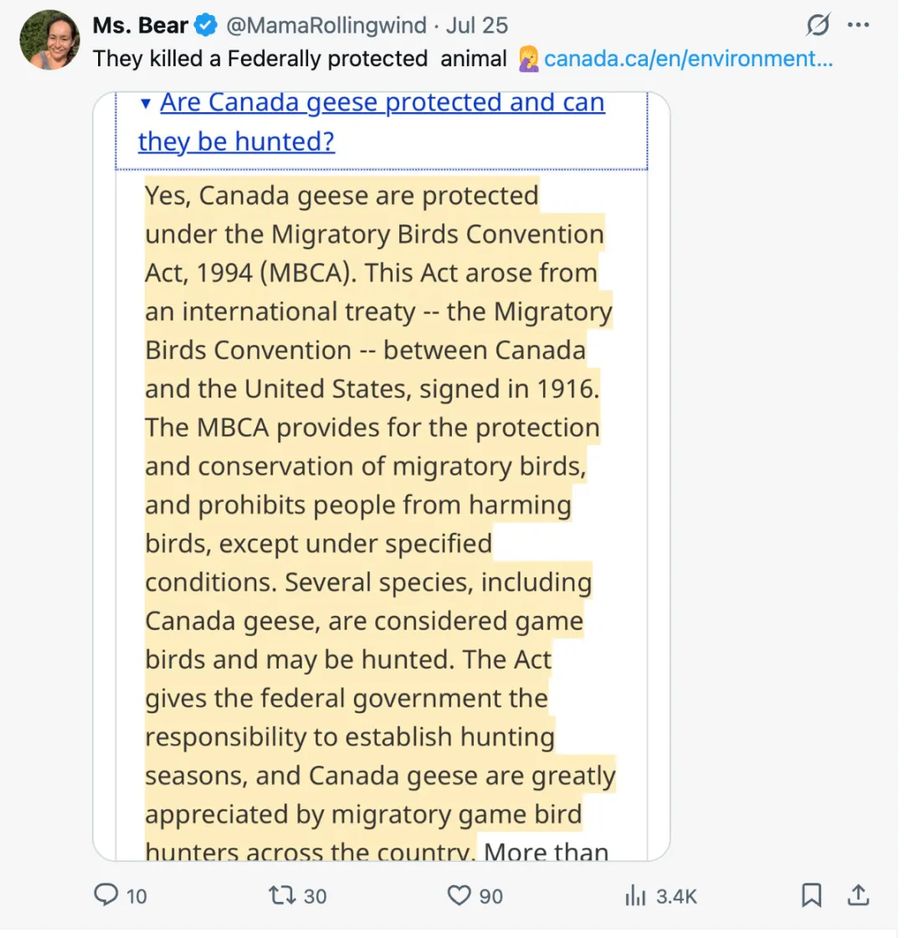Screen dimensions: 904x938
Task: Click the retweet count 30
Action: (x=315, y=896)
